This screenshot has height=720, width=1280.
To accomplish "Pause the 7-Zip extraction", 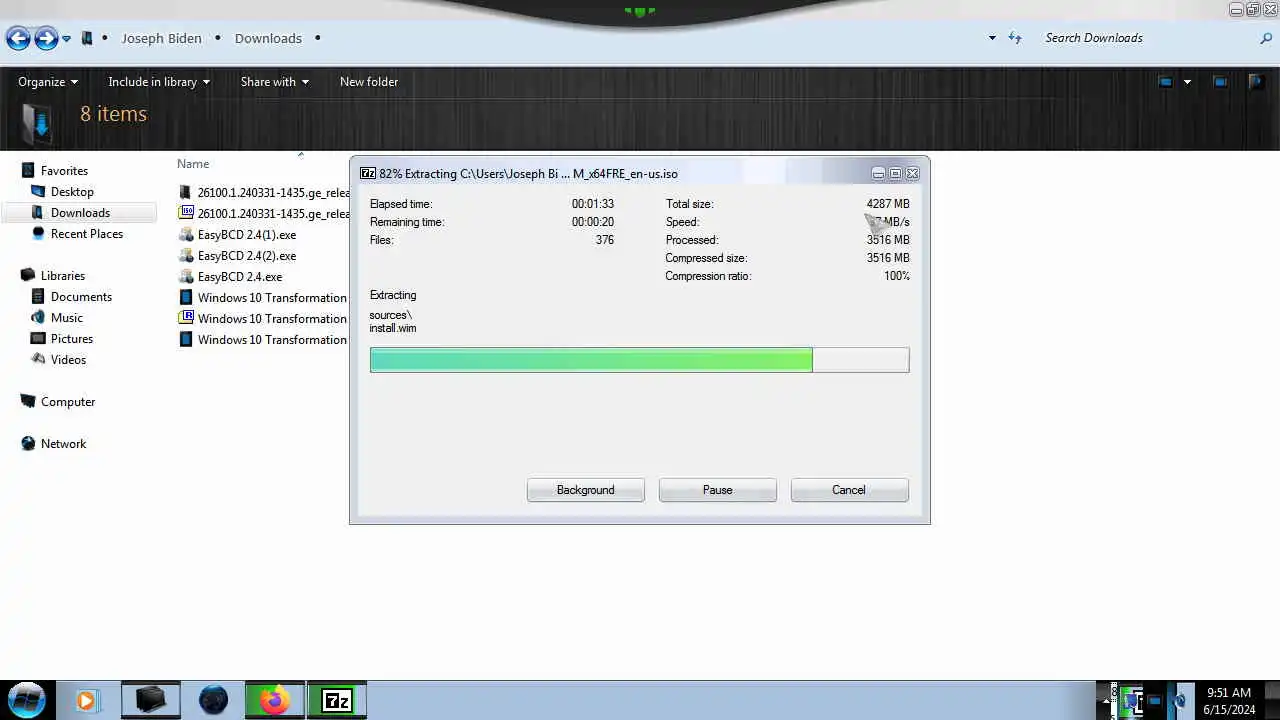I will click(718, 490).
